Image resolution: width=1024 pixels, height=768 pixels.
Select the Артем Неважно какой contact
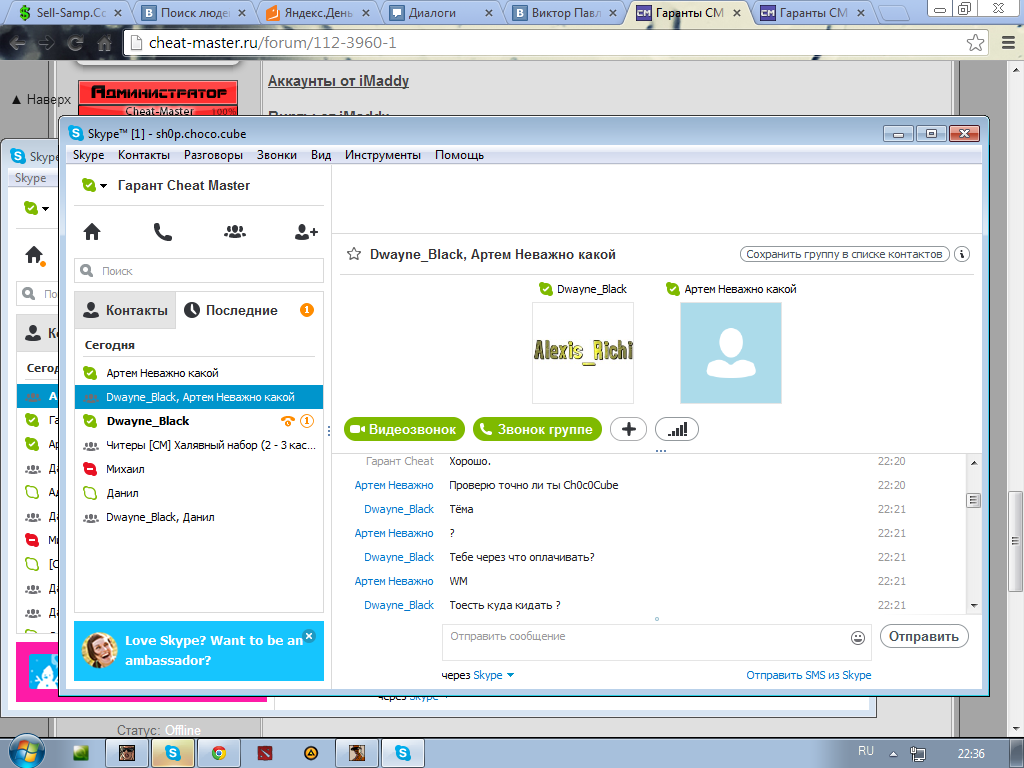[x=199, y=373]
